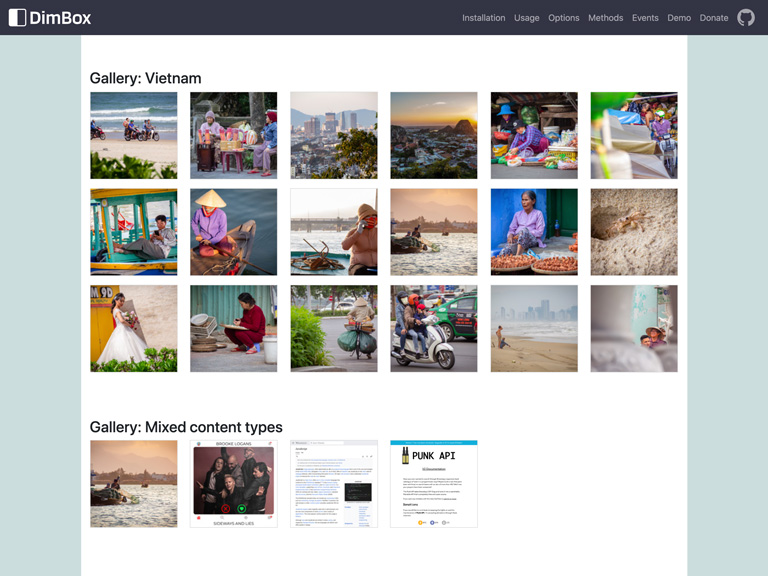This screenshot has height=576, width=768.
Task: Open the beach motorbikes thumbnail
Action: pos(134,136)
